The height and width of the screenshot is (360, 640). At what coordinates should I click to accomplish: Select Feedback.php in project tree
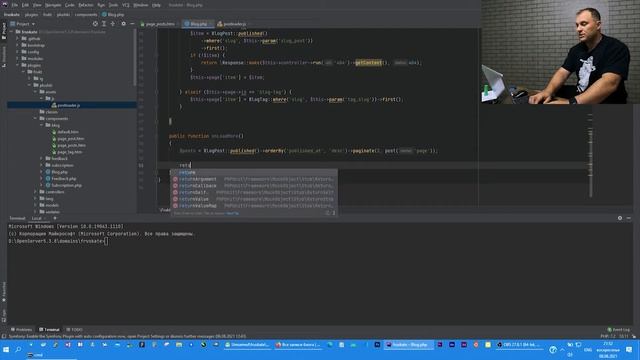[x=64, y=178]
